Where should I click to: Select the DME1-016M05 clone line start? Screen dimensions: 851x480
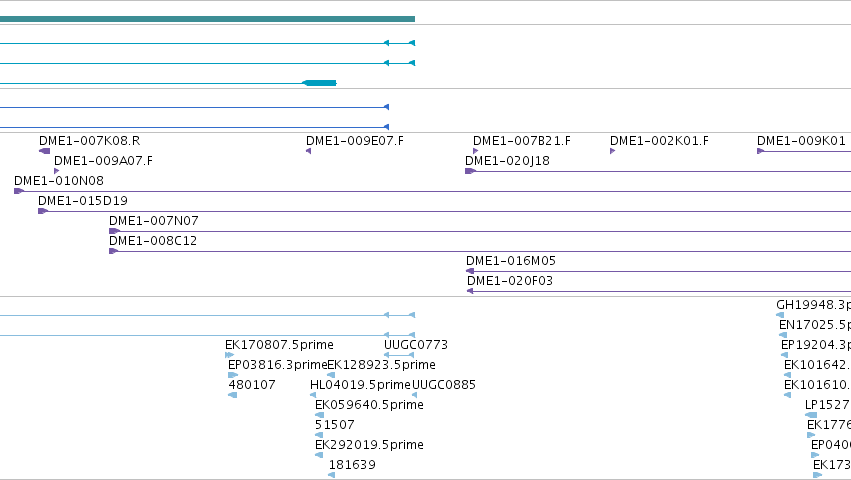[x=470, y=271]
